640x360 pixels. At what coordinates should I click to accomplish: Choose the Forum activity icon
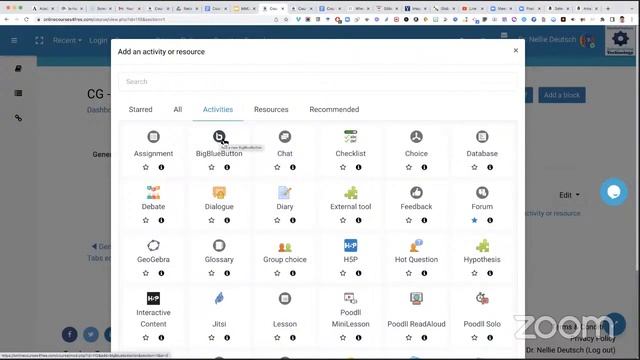[x=482, y=192]
